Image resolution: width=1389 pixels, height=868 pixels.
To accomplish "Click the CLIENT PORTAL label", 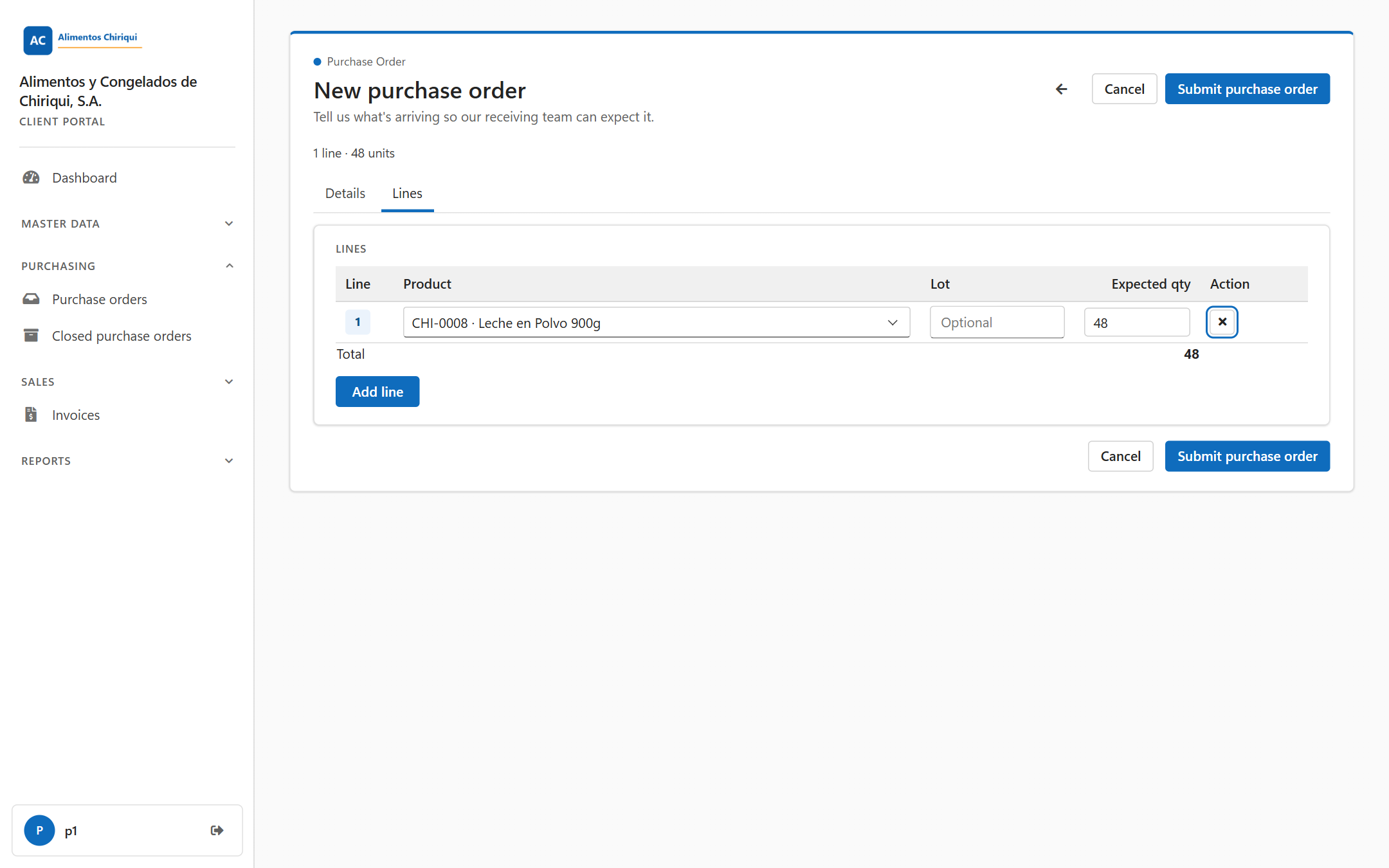I will pyautogui.click(x=62, y=122).
